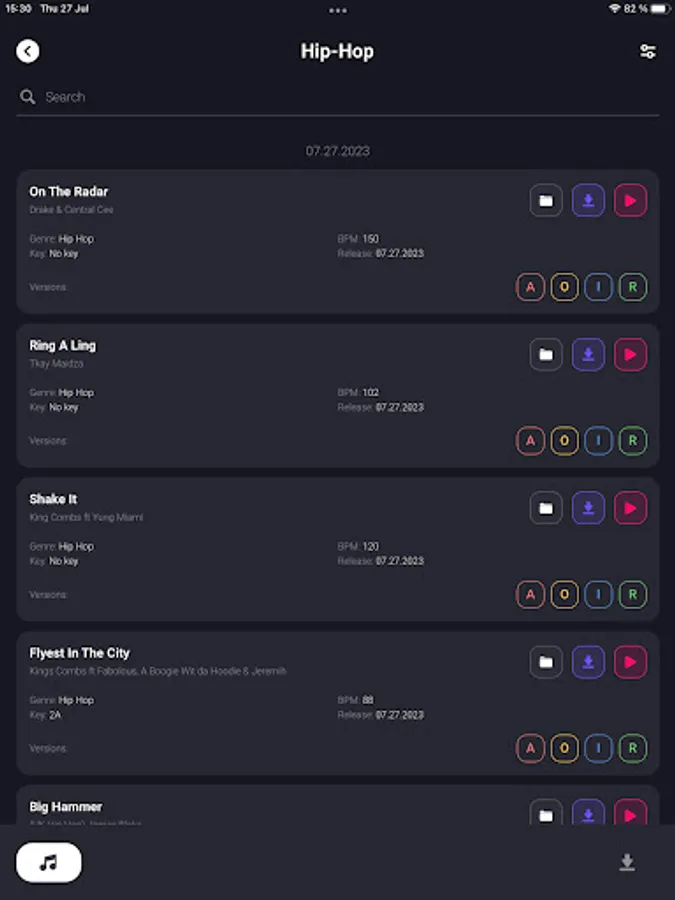Tap the back arrow button

pyautogui.click(x=28, y=51)
